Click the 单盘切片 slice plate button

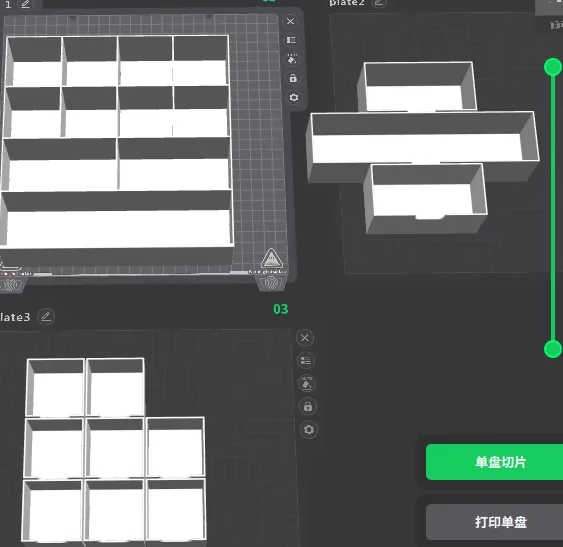pos(494,462)
